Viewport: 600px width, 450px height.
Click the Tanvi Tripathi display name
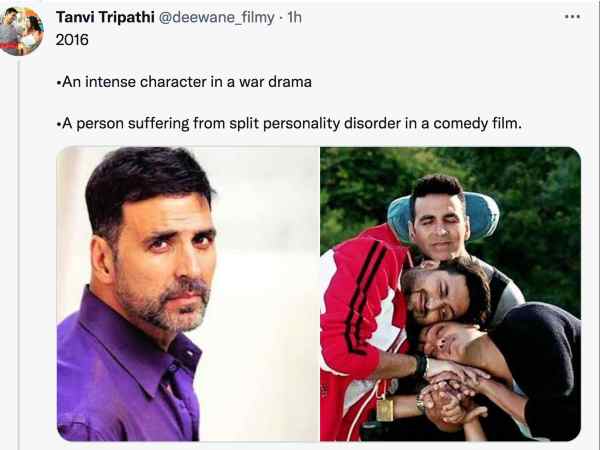(x=105, y=17)
